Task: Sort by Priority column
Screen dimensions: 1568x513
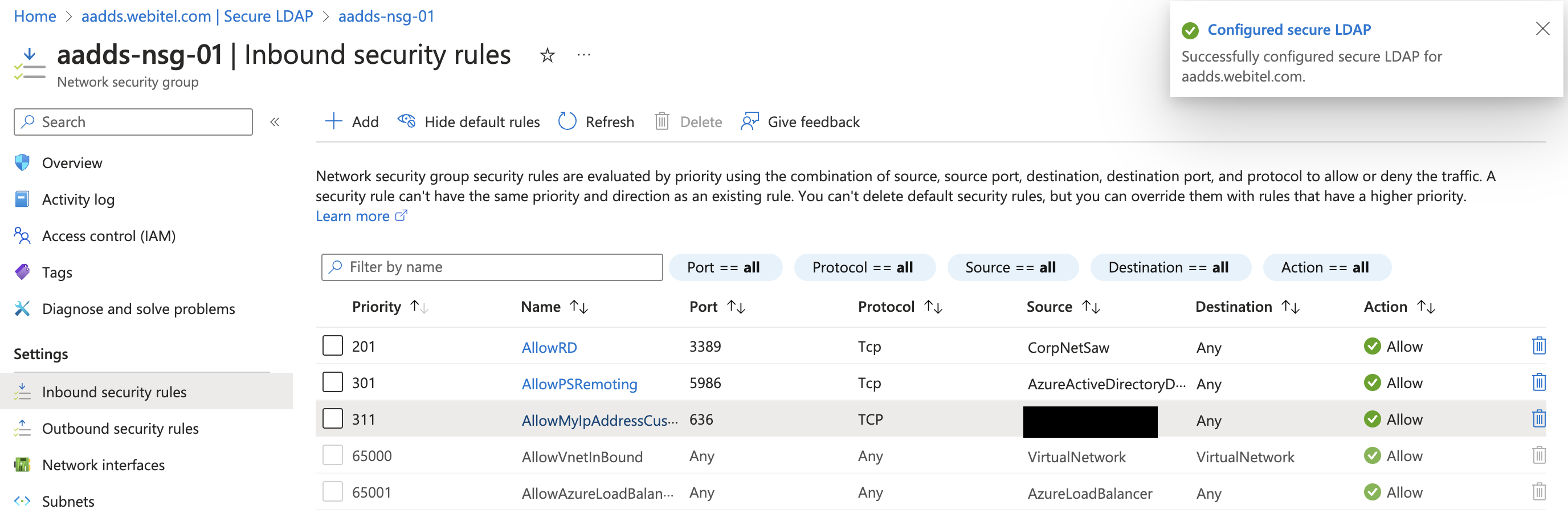Action: [x=390, y=307]
